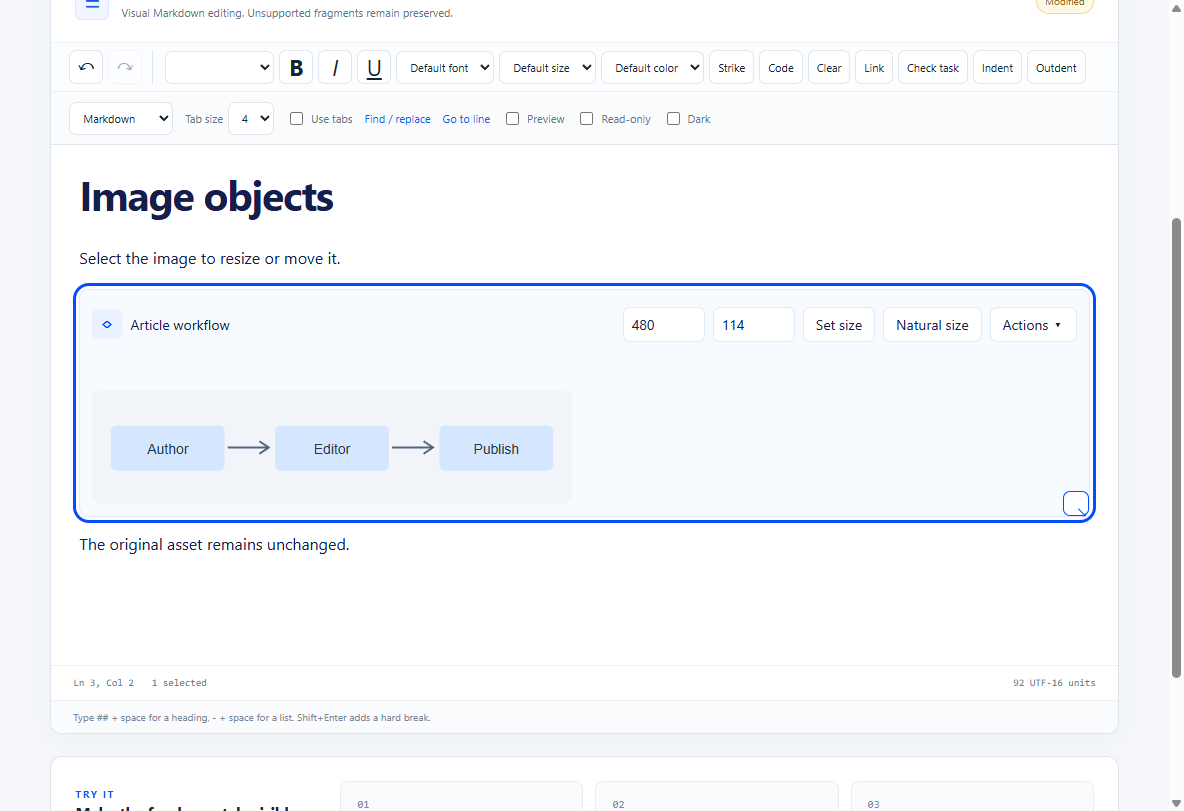Screen dimensions: 1184x811
Task: Click the Indent button
Action: pyautogui.click(x=997, y=67)
